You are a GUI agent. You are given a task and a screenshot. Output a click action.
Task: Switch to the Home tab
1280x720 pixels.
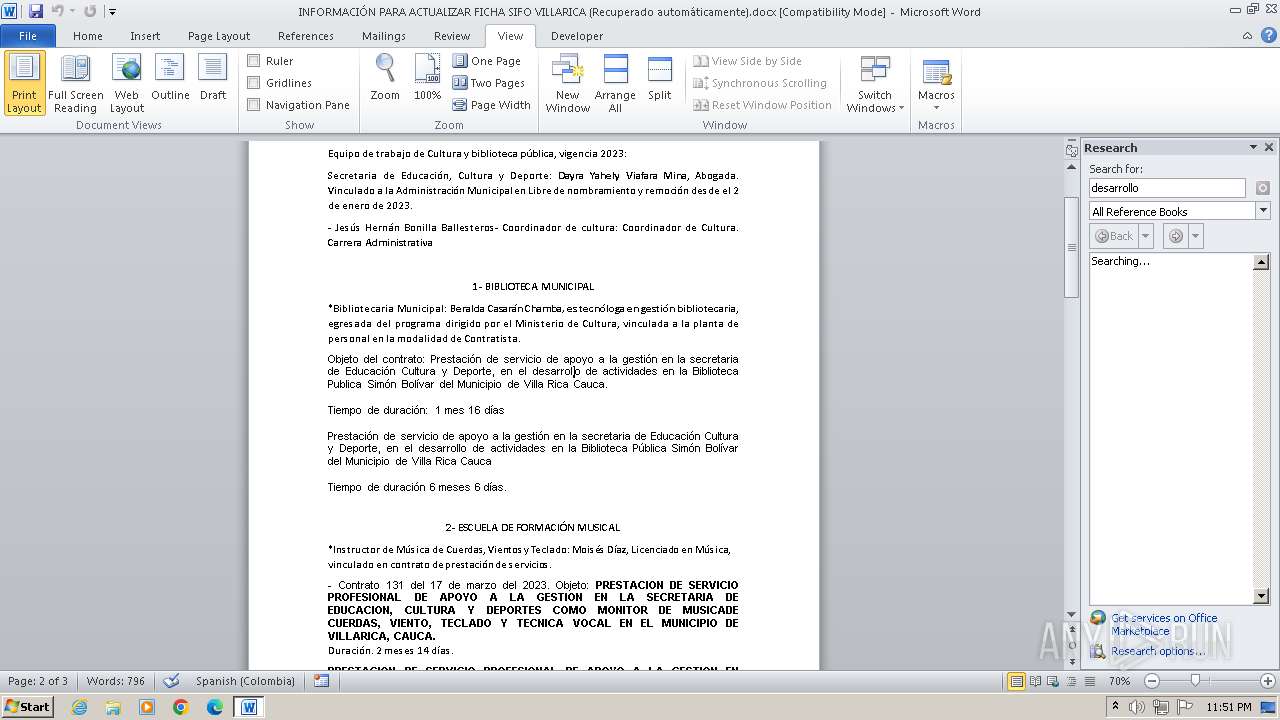tap(88, 36)
